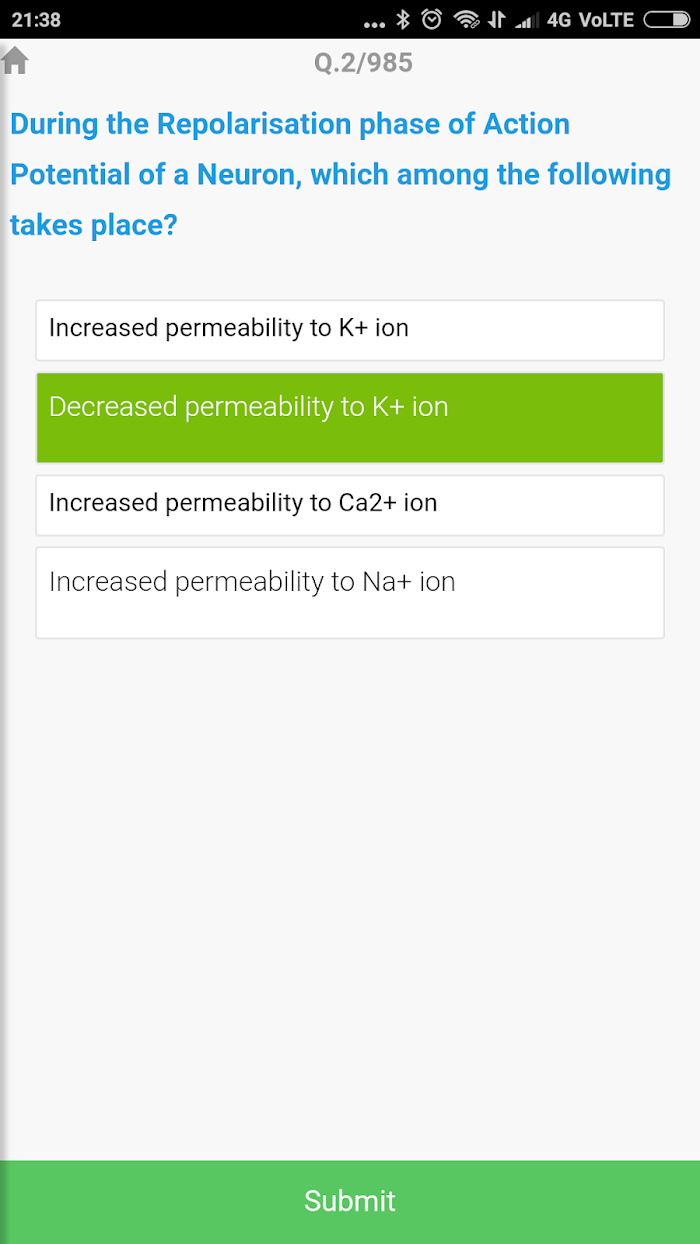Tap the three-dots status bar icon
The width and height of the screenshot is (700, 1244).
375,24
